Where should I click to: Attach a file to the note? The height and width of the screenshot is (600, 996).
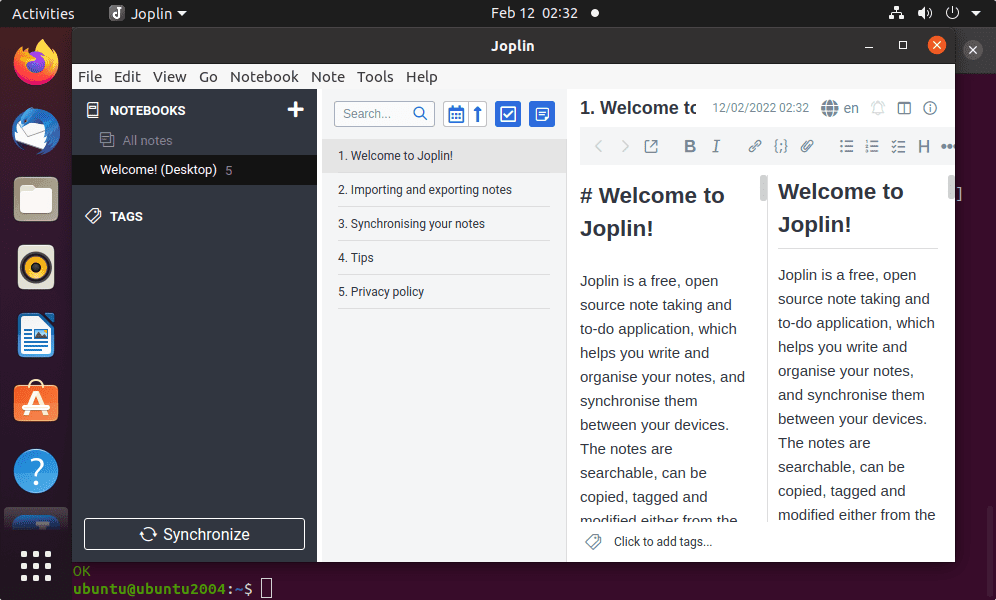807,146
